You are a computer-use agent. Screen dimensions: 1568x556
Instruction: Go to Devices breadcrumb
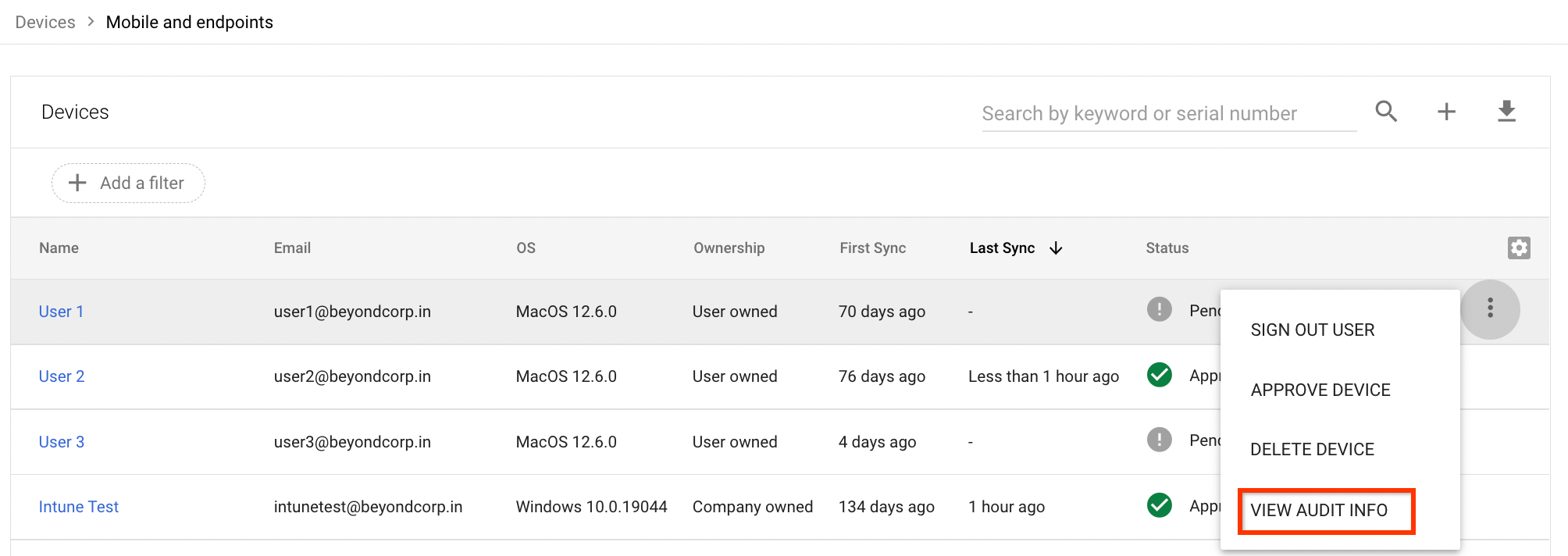coord(45,22)
